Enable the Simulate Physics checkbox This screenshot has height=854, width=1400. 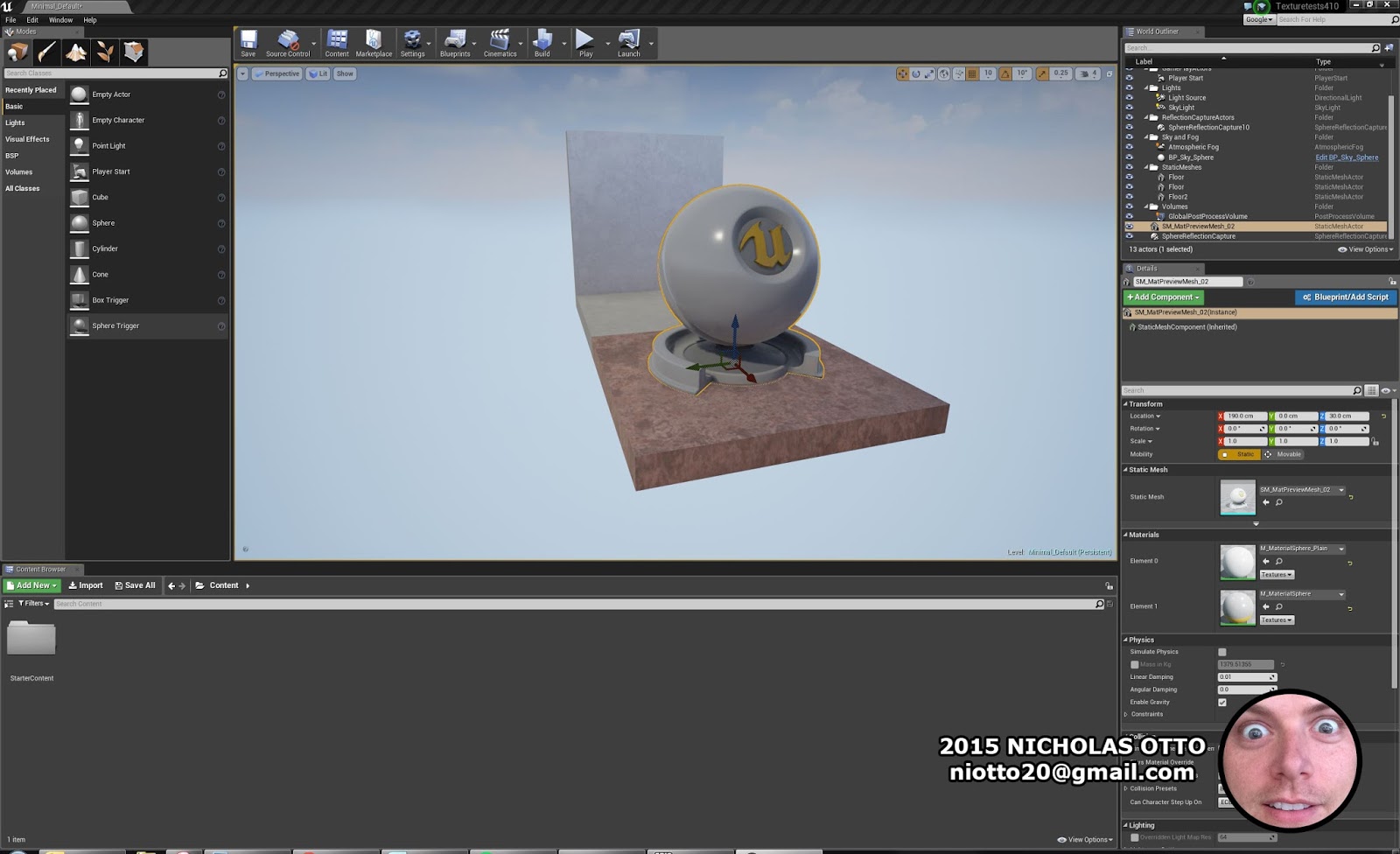(x=1222, y=652)
